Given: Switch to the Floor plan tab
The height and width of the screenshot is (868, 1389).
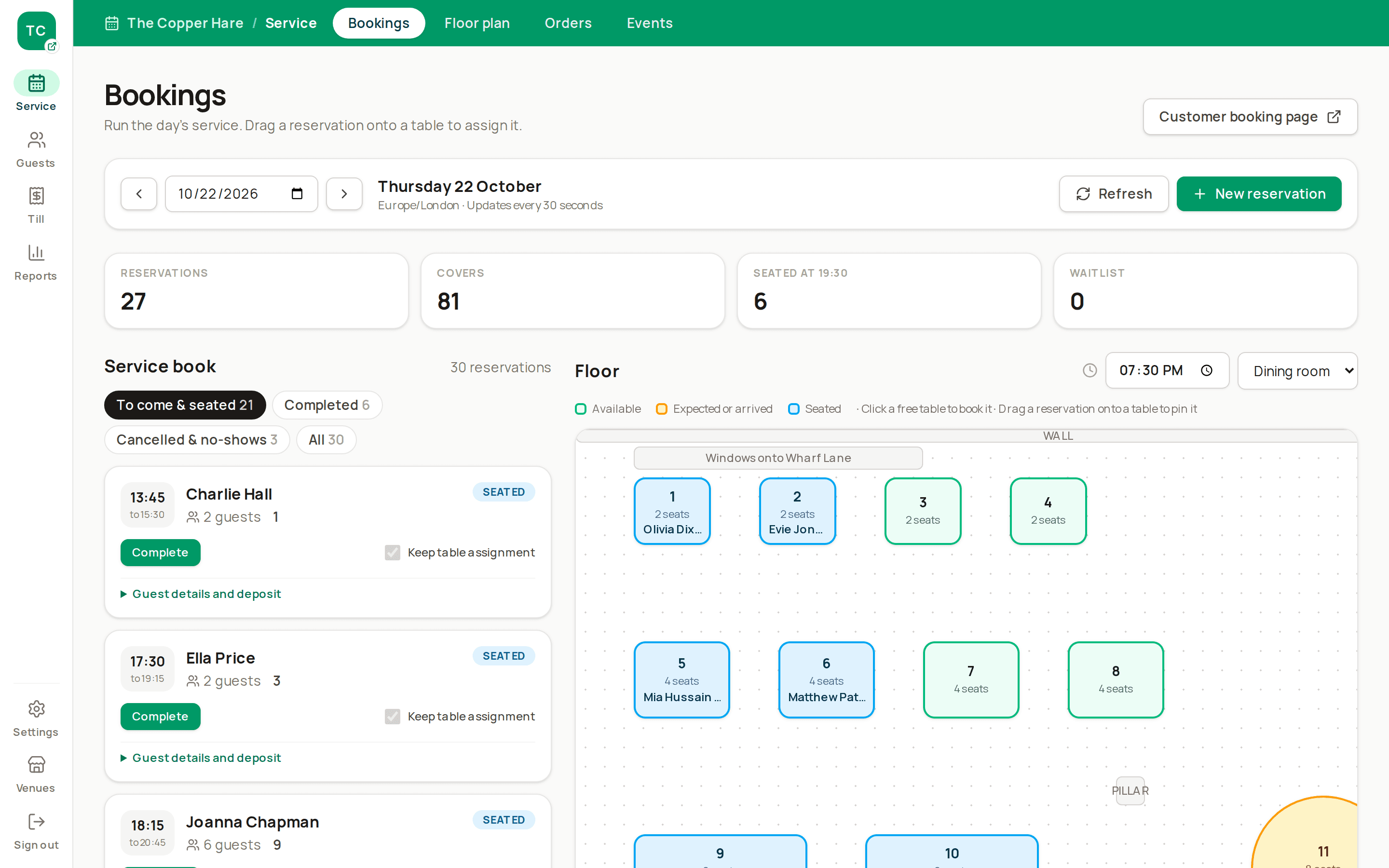Looking at the screenshot, I should tap(477, 23).
